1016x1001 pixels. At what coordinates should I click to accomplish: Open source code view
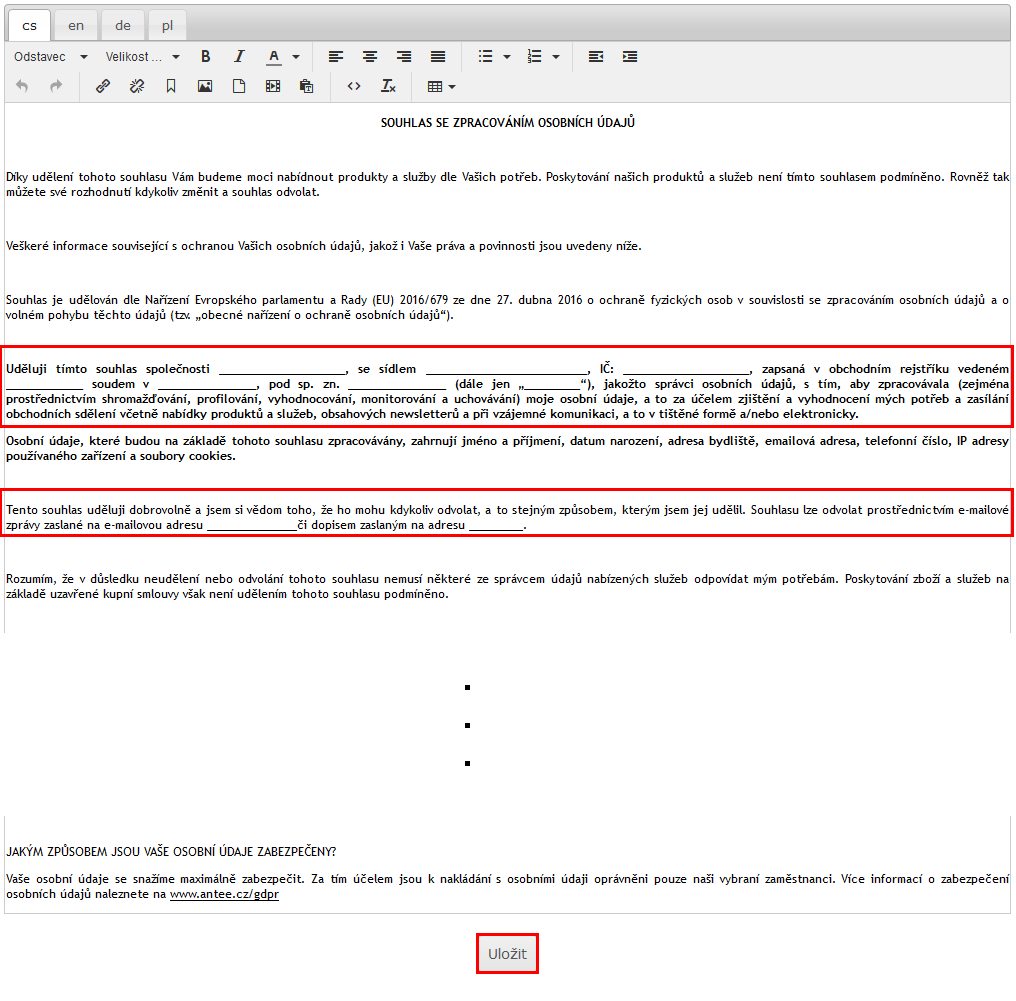[354, 87]
